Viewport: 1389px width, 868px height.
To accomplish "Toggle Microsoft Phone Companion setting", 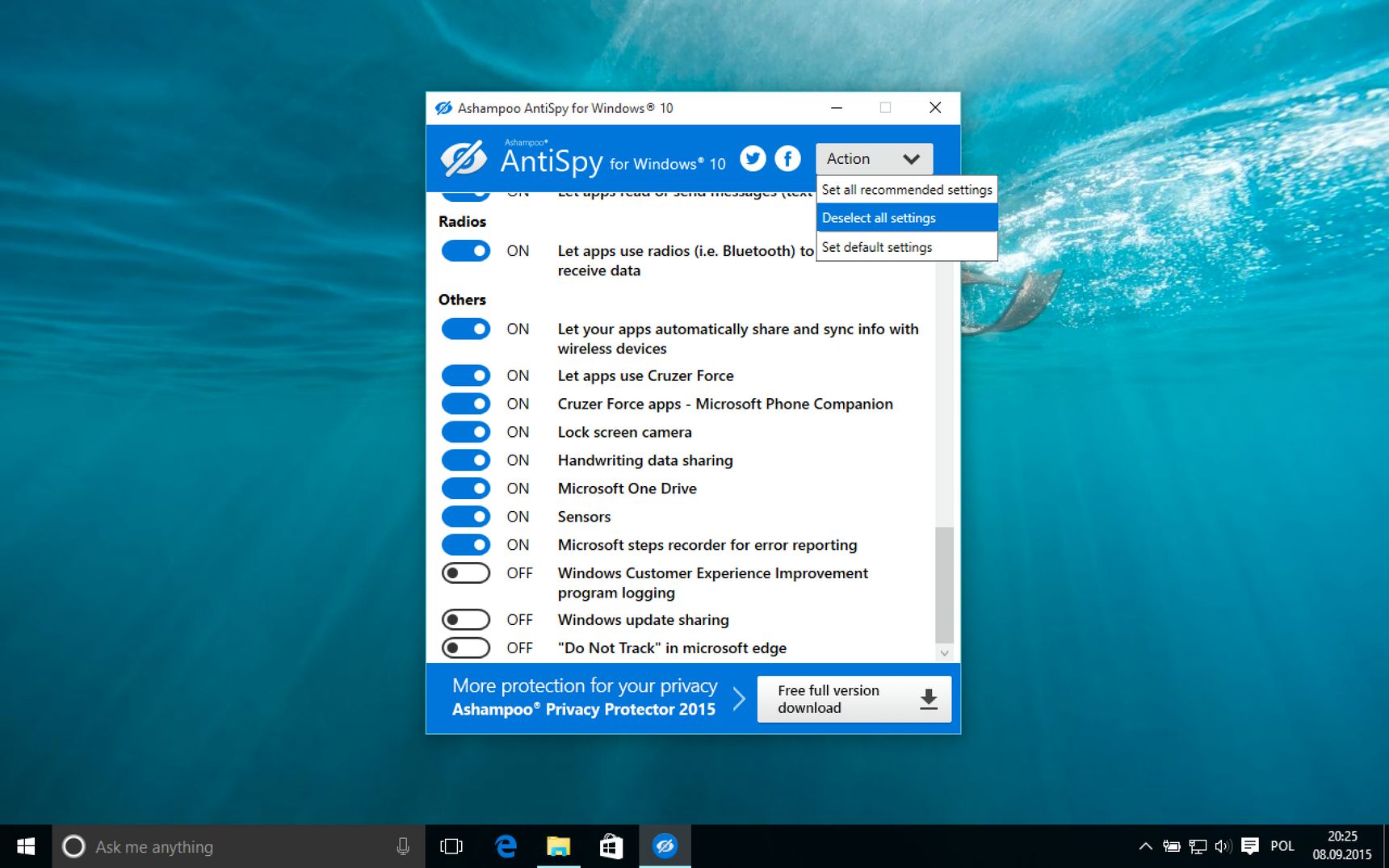I will pos(466,404).
